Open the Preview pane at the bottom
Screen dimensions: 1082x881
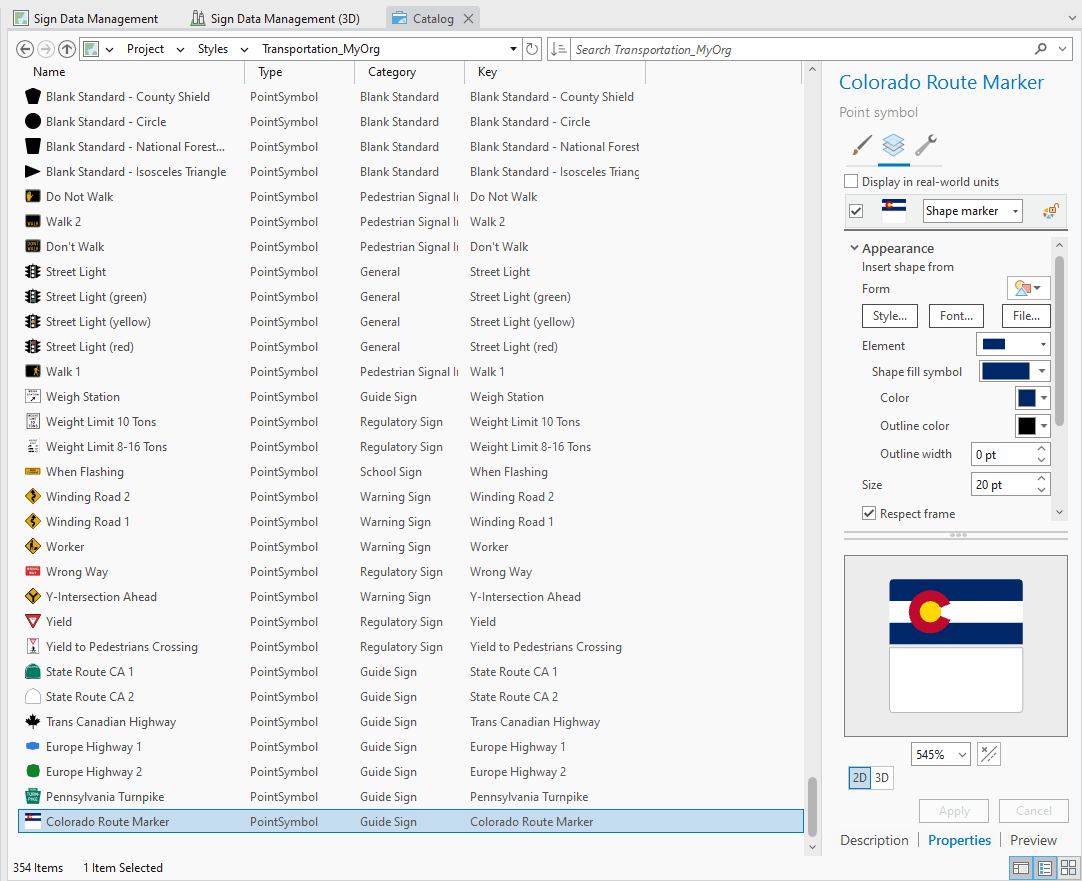1032,840
